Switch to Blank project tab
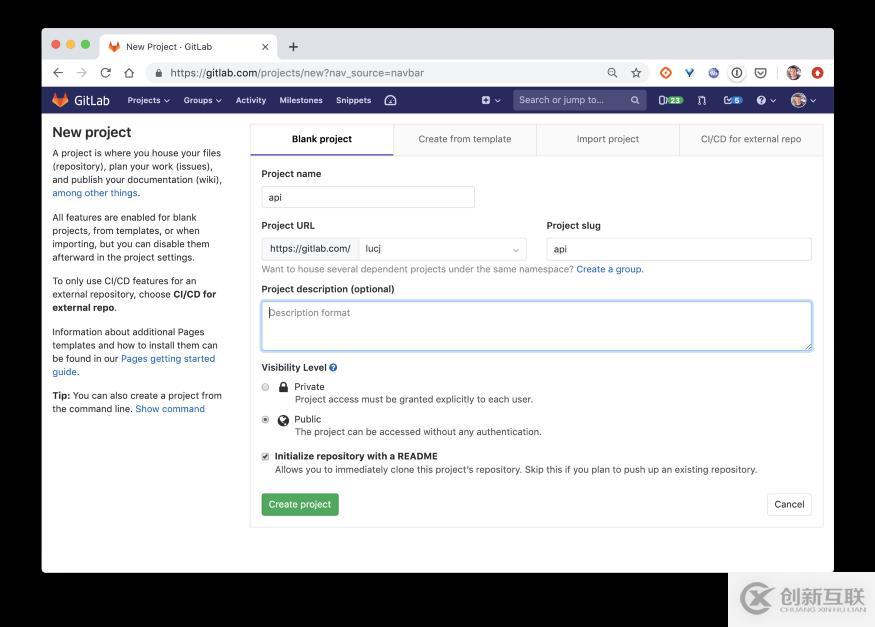Viewport: 875px width, 627px height. pyautogui.click(x=322, y=139)
